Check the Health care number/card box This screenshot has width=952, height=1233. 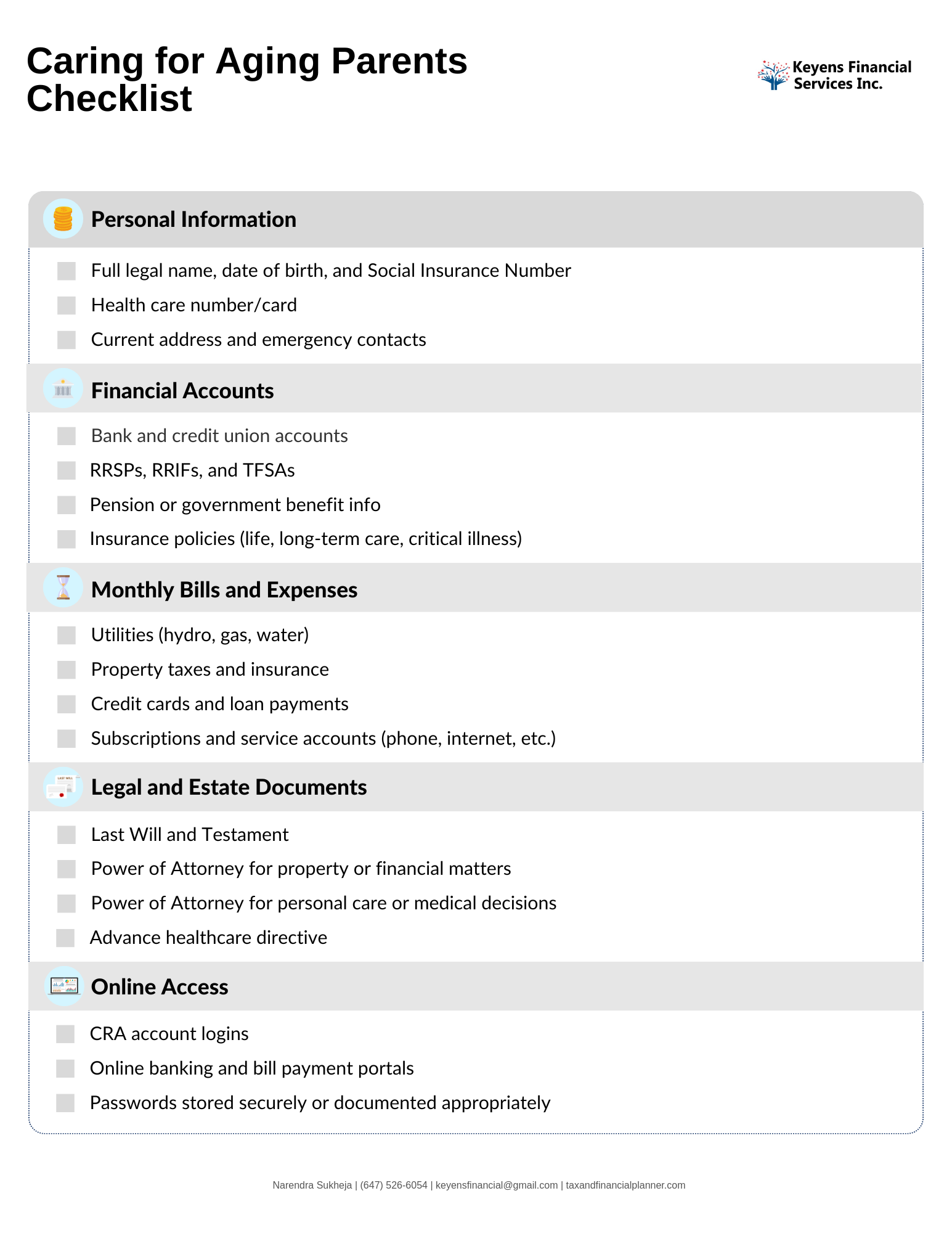[67, 305]
